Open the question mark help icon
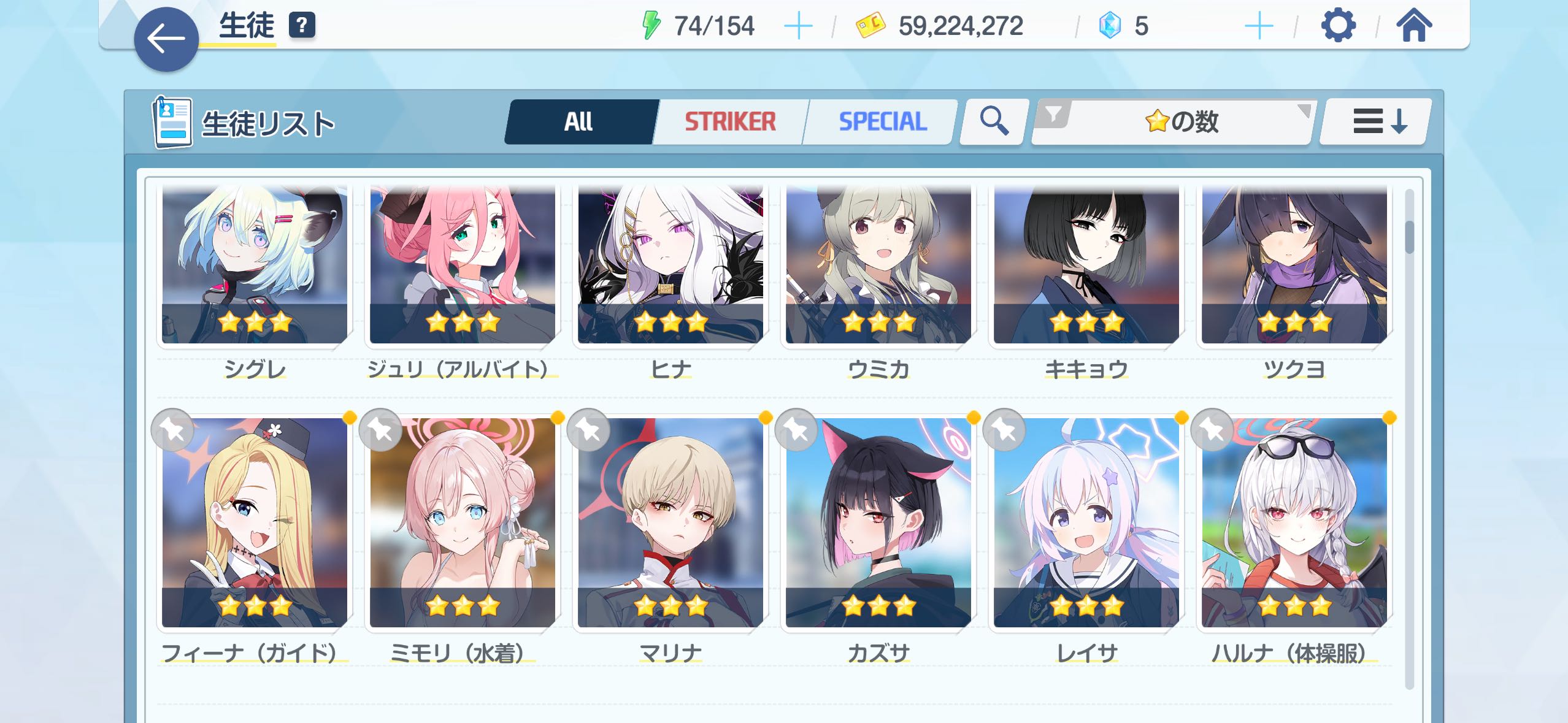The image size is (1568, 723). click(302, 26)
